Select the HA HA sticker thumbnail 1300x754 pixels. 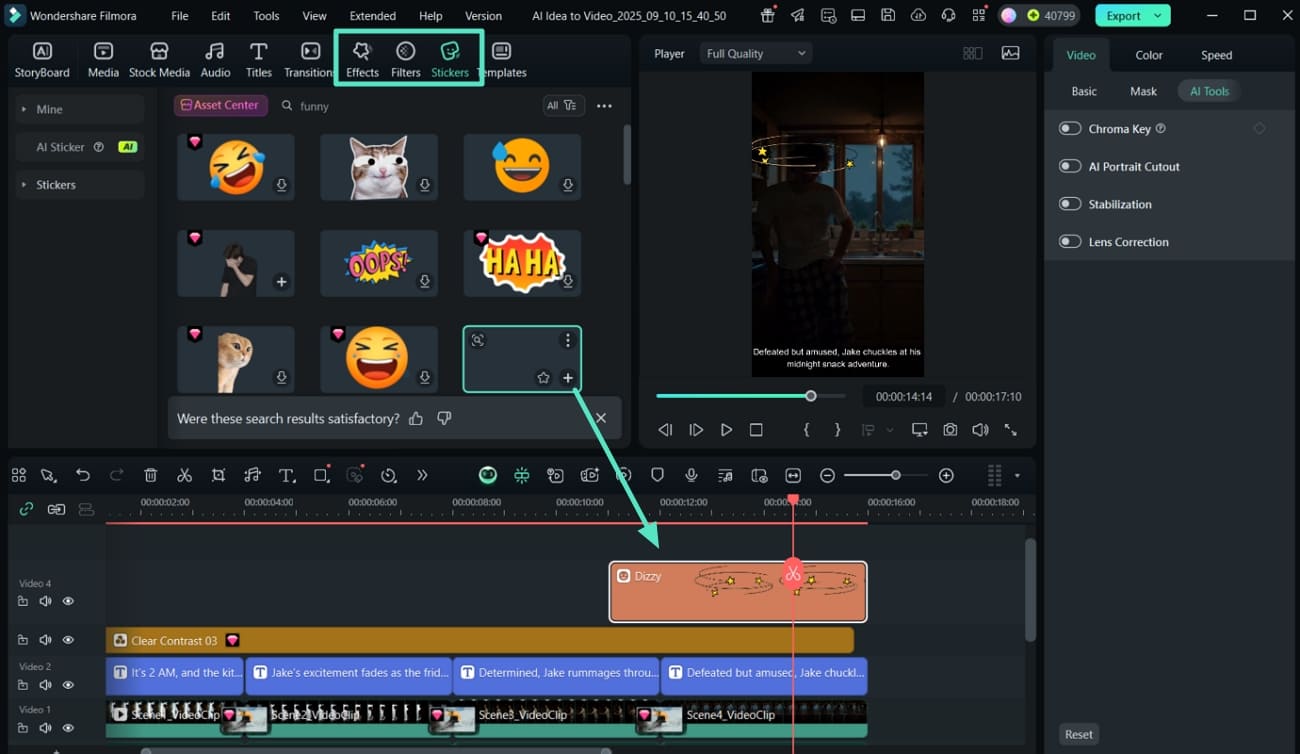point(522,263)
